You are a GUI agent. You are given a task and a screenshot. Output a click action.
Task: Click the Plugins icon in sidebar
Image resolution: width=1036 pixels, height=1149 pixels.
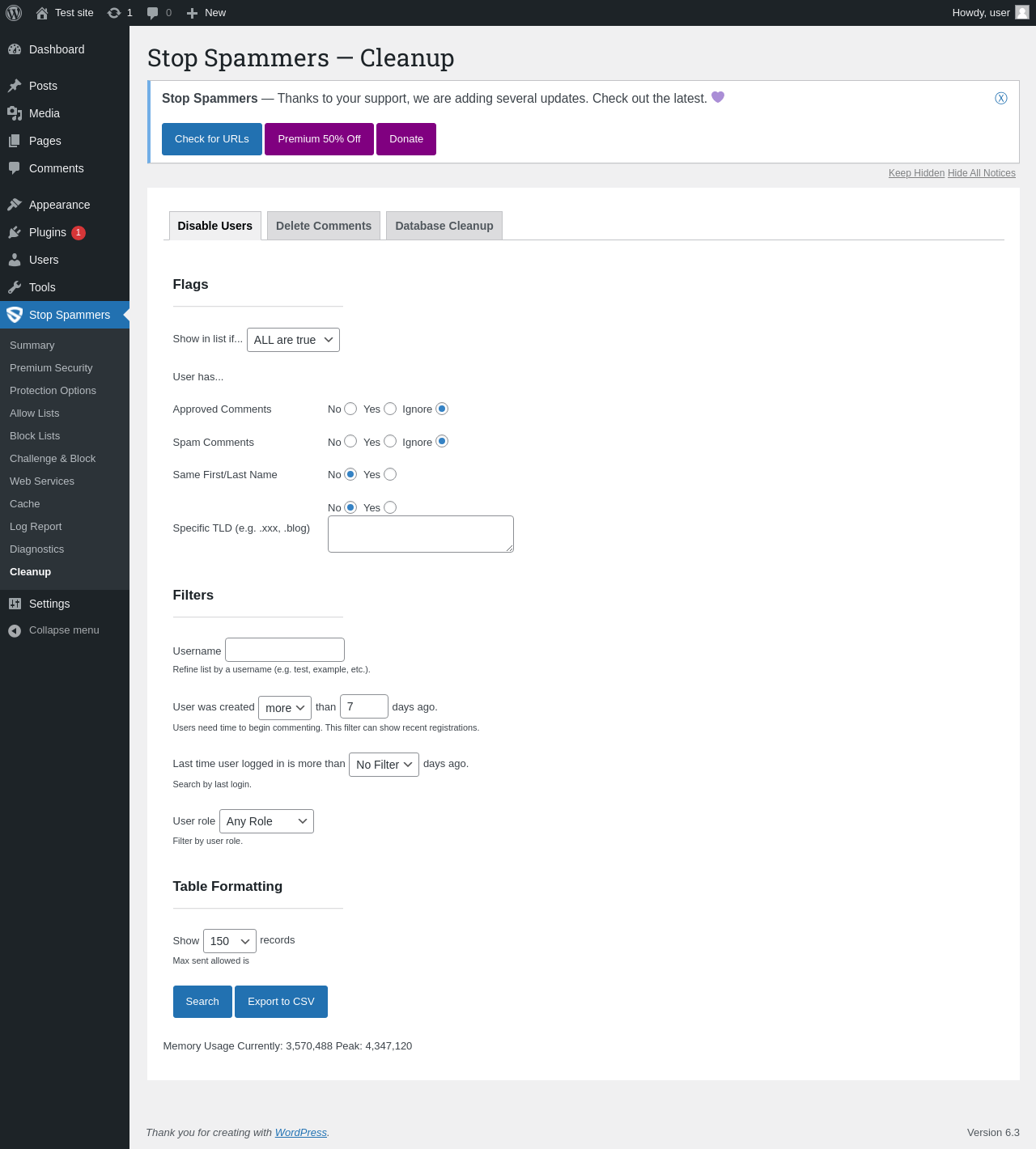(x=15, y=232)
